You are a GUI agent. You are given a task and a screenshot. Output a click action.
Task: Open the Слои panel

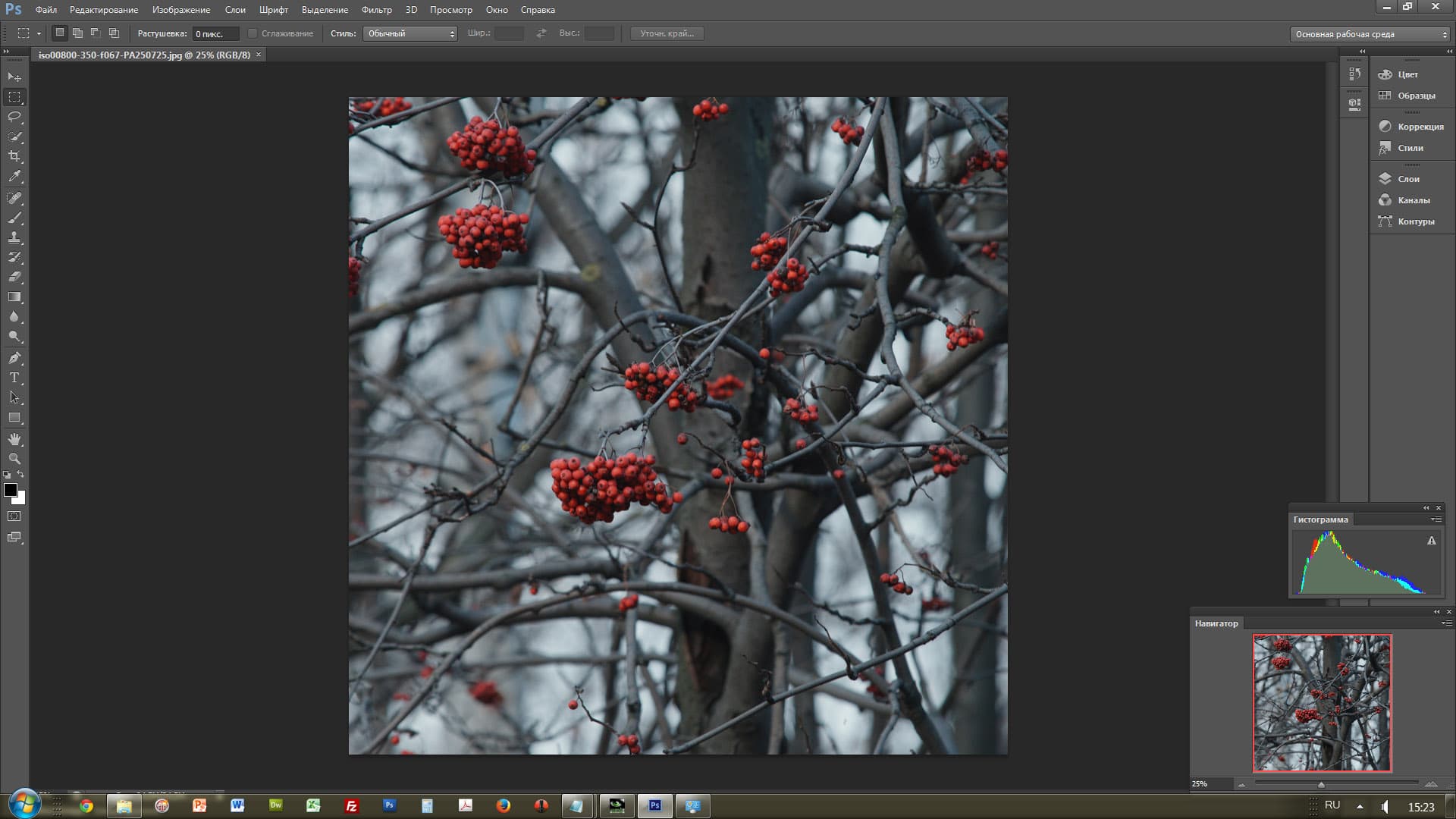tap(1408, 179)
